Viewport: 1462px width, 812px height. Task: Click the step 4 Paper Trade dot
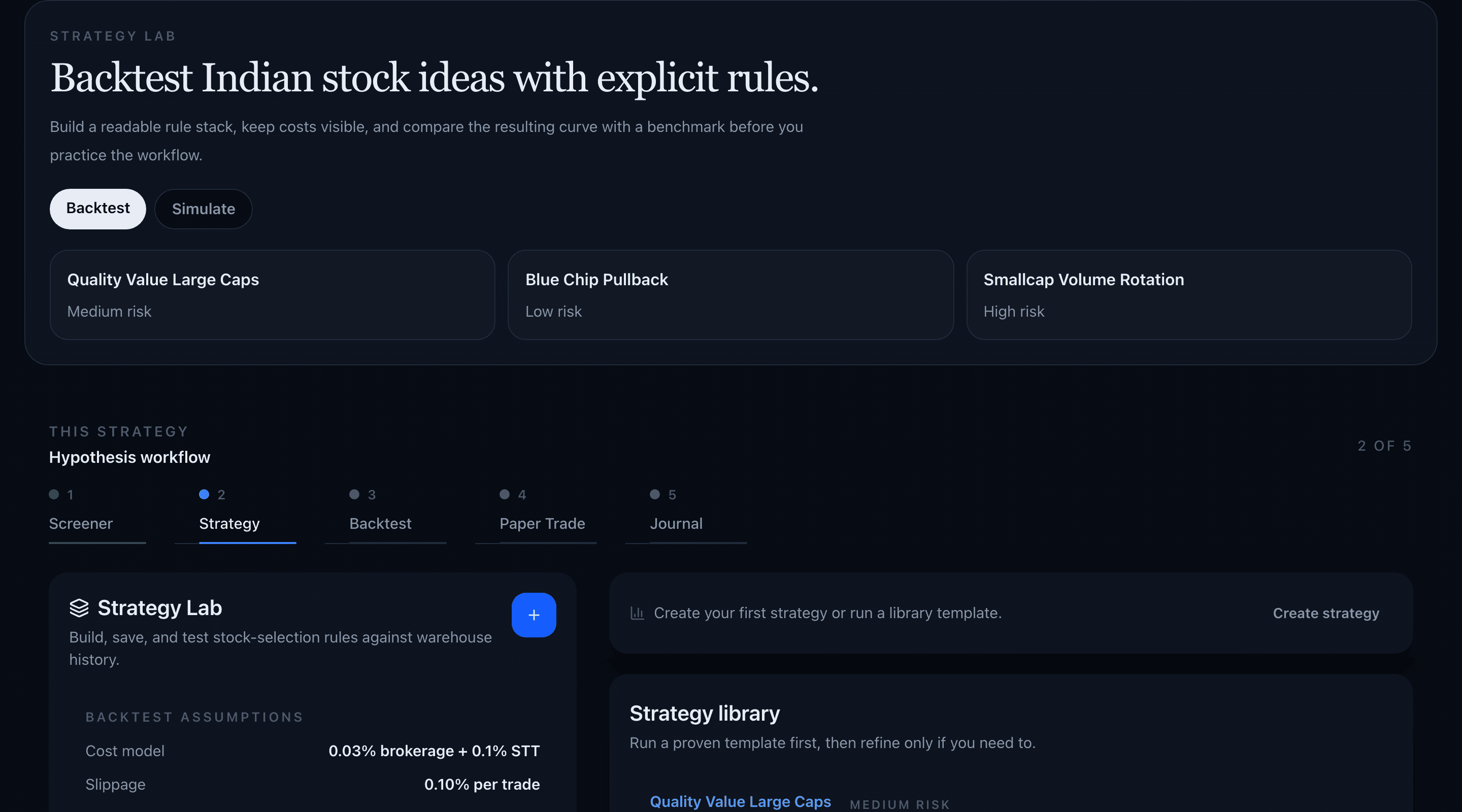pos(505,494)
